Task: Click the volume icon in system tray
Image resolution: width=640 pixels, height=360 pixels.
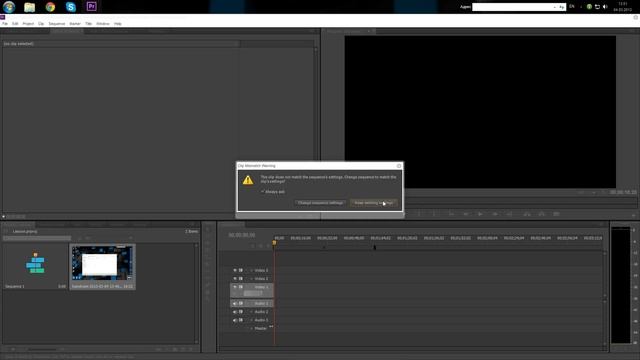Action: (605, 7)
